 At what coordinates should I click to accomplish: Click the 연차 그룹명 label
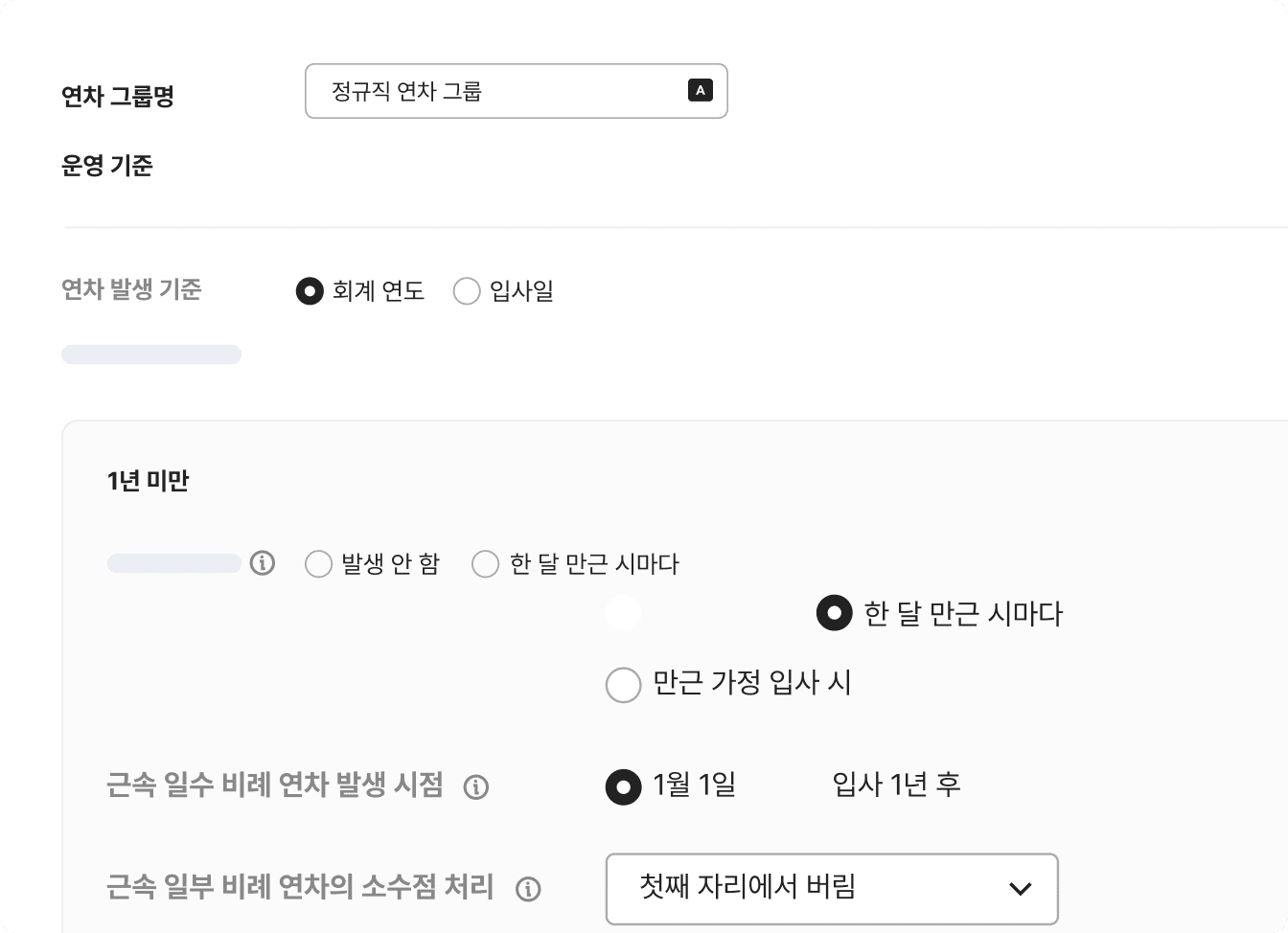118,96
